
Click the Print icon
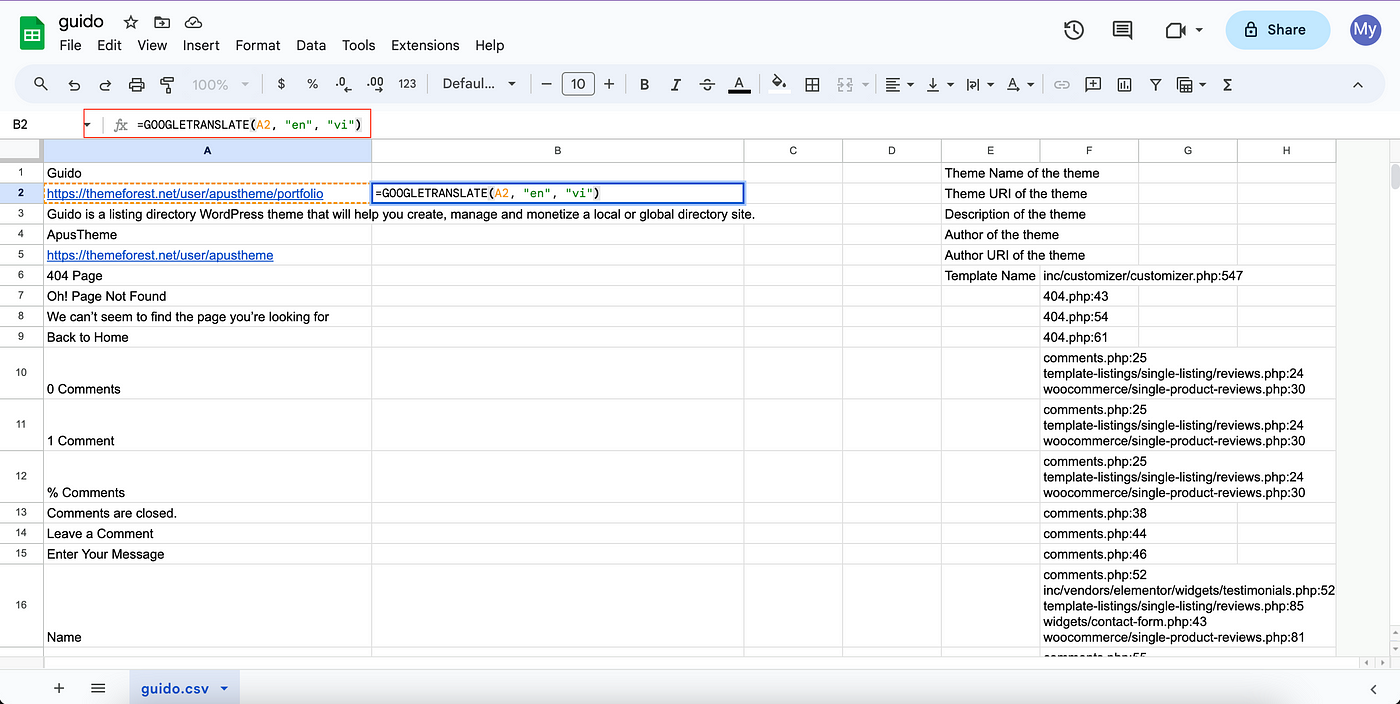(x=137, y=84)
